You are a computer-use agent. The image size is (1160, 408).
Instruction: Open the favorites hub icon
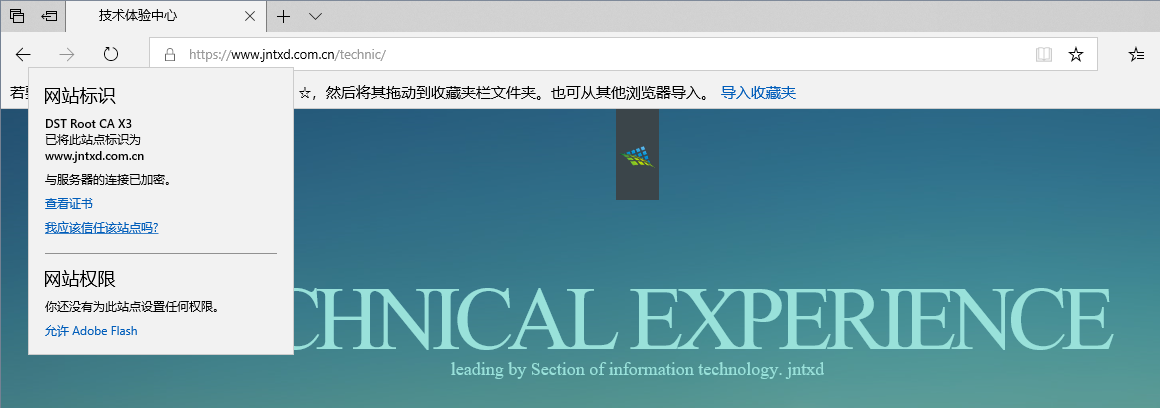pos(1136,54)
